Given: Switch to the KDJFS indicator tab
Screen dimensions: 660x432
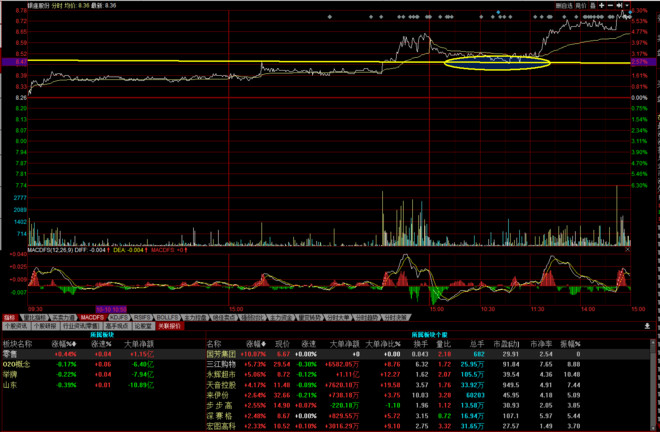Looking at the screenshot, I should pyautogui.click(x=120, y=317).
